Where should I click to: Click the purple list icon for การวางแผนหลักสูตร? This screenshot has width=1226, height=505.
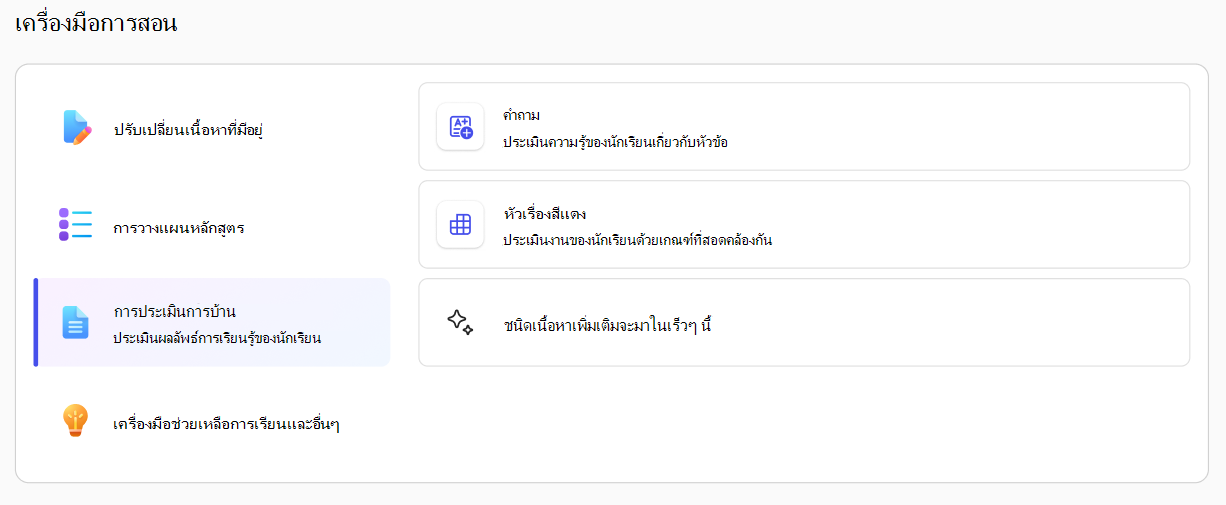click(76, 225)
